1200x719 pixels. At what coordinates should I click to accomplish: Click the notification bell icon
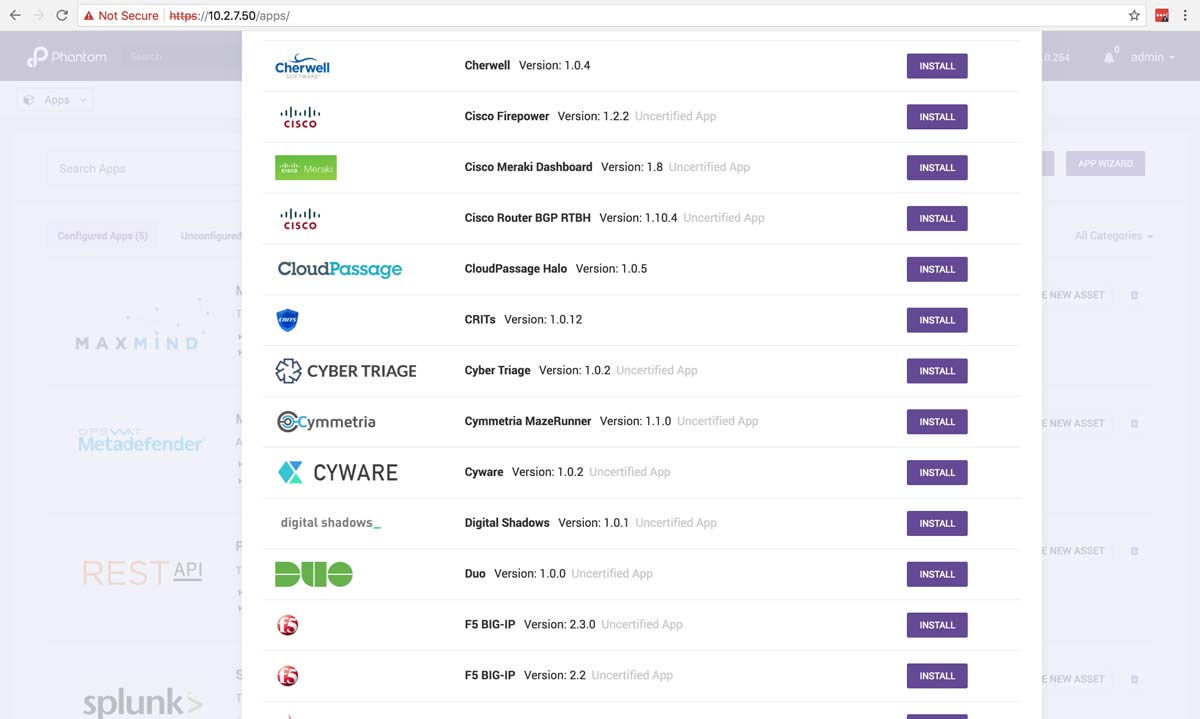(1109, 58)
